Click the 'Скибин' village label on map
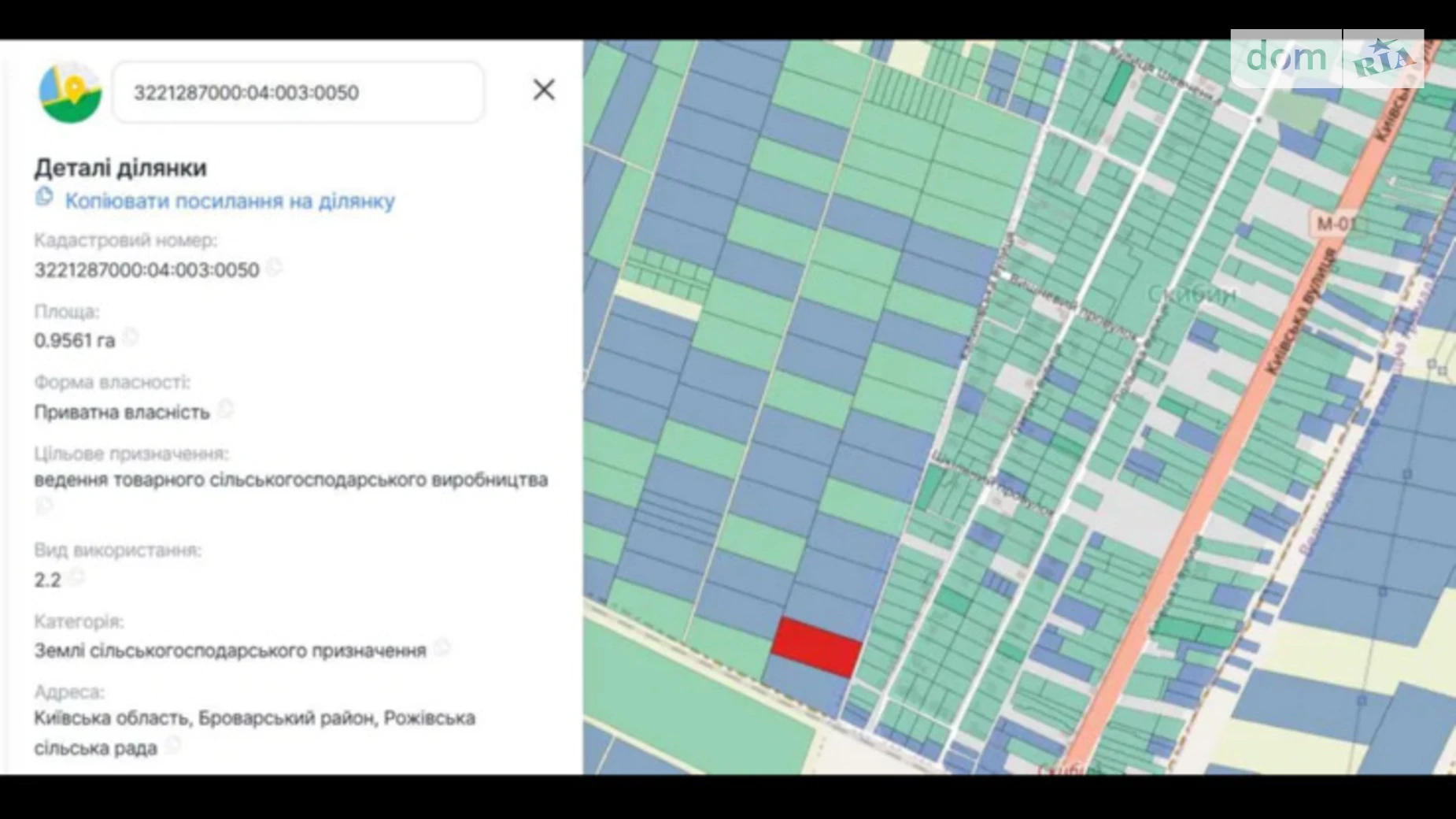 [x=1191, y=295]
